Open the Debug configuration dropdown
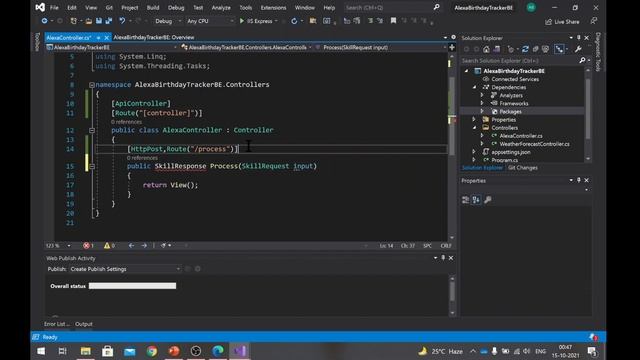 [168, 21]
